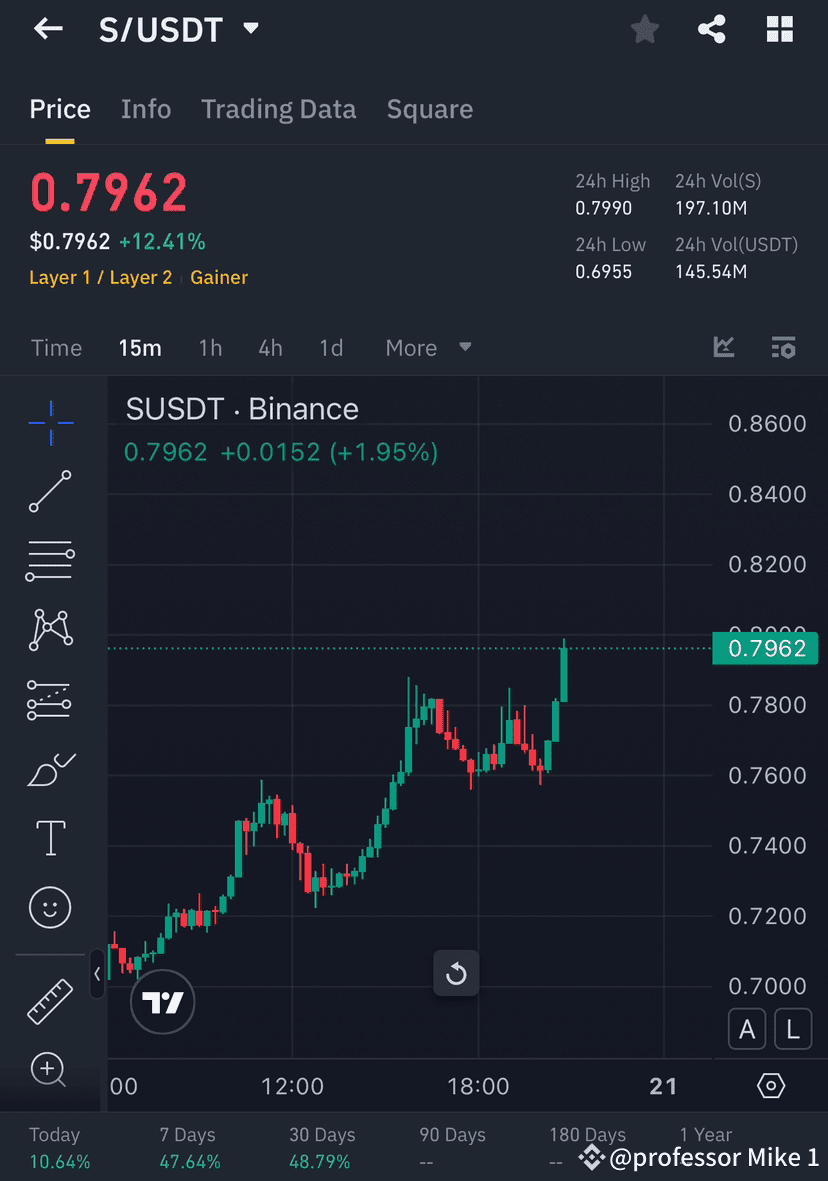Collapse the drawing toolbar with the chevron
The height and width of the screenshot is (1181, 828).
pyautogui.click(x=97, y=975)
